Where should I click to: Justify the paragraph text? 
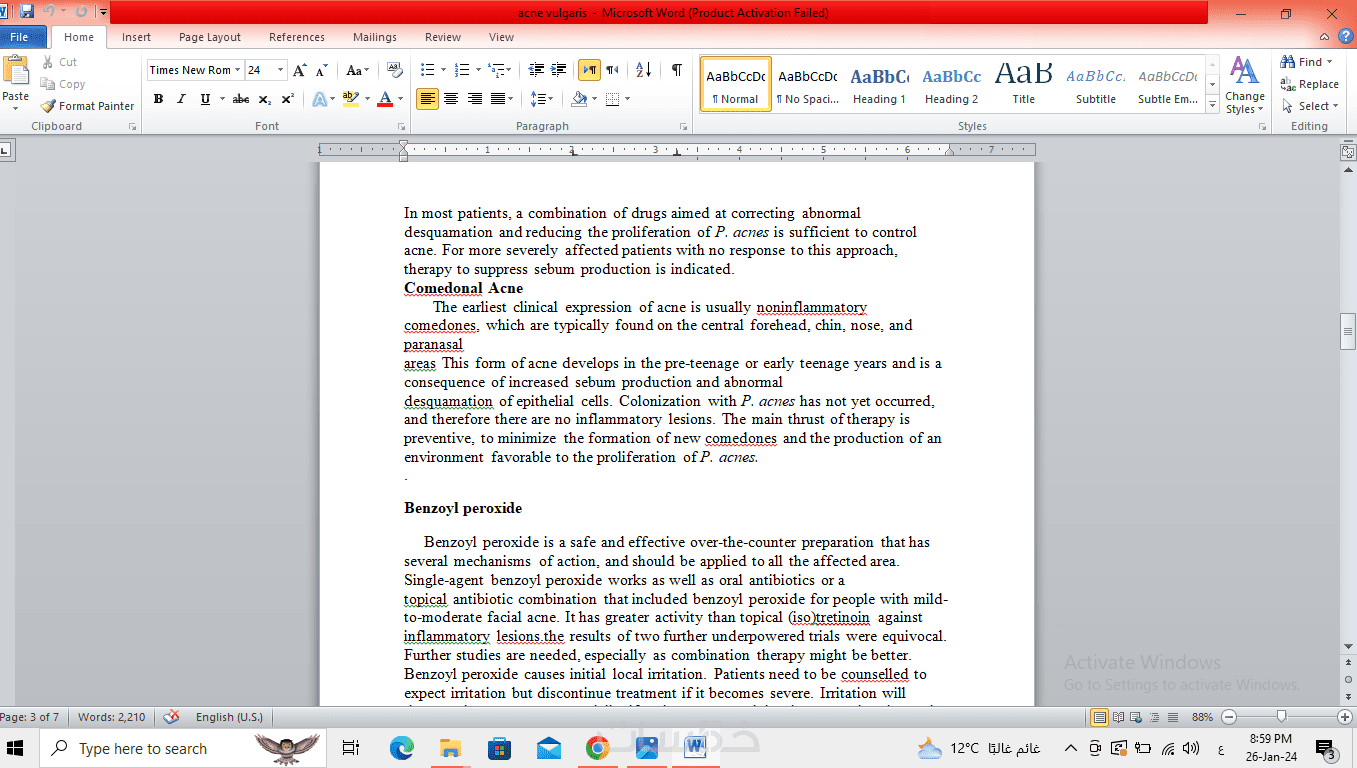pyautogui.click(x=498, y=99)
